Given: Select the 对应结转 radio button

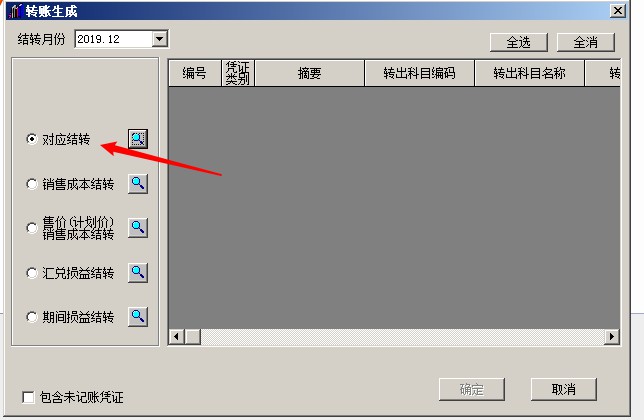Looking at the screenshot, I should point(32,139).
